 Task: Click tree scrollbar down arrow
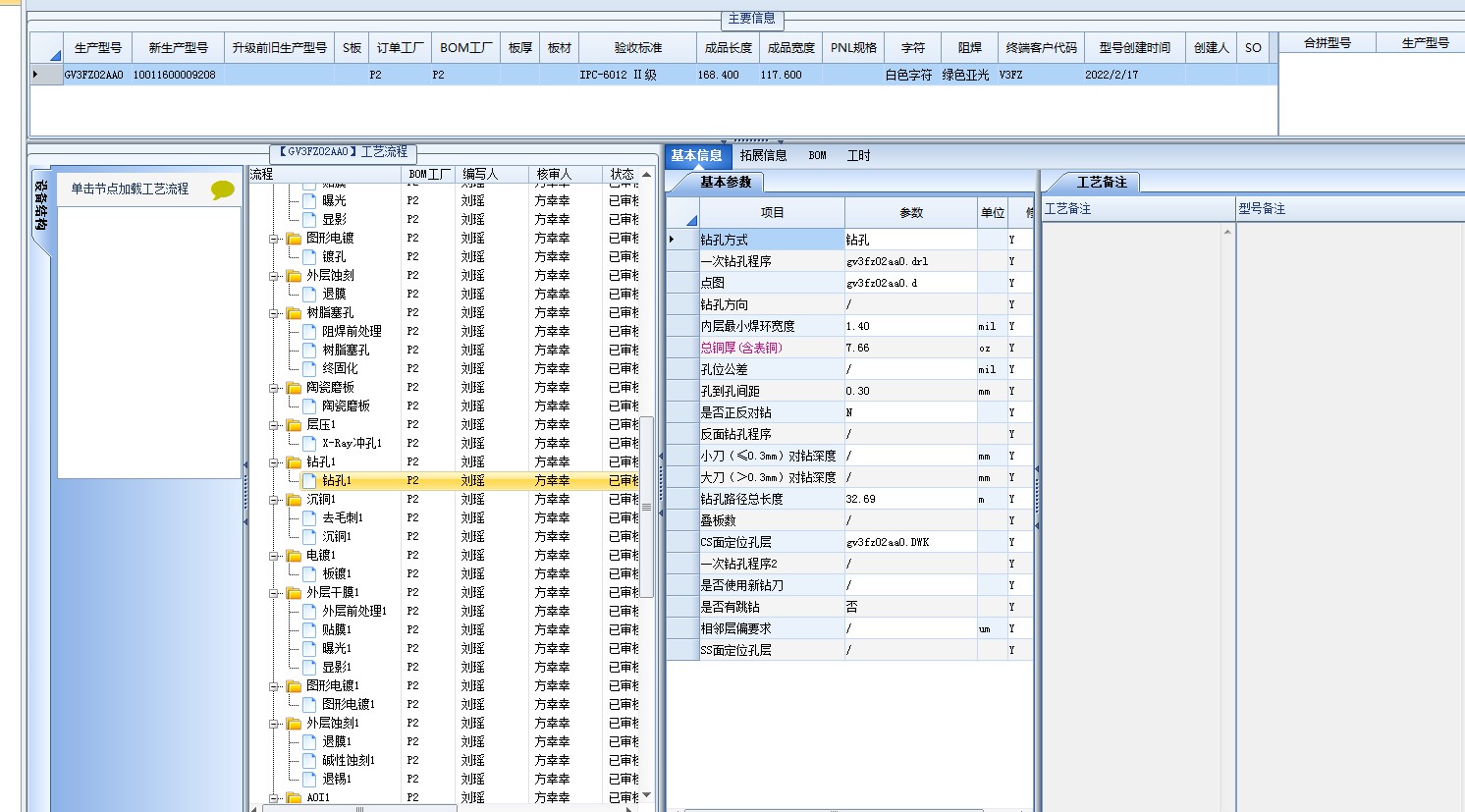click(x=646, y=794)
